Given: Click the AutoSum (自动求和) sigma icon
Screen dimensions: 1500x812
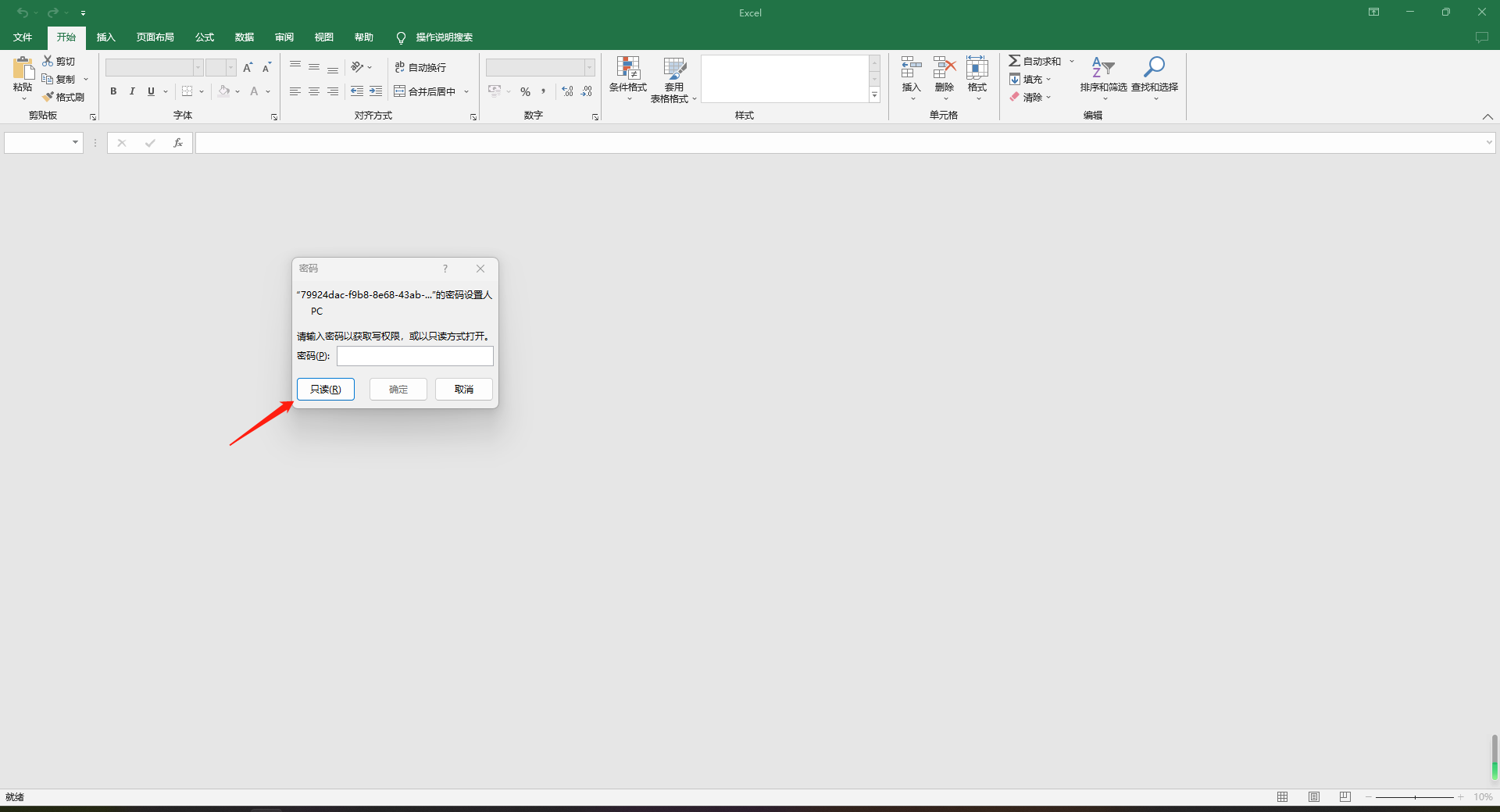Looking at the screenshot, I should click(1014, 61).
